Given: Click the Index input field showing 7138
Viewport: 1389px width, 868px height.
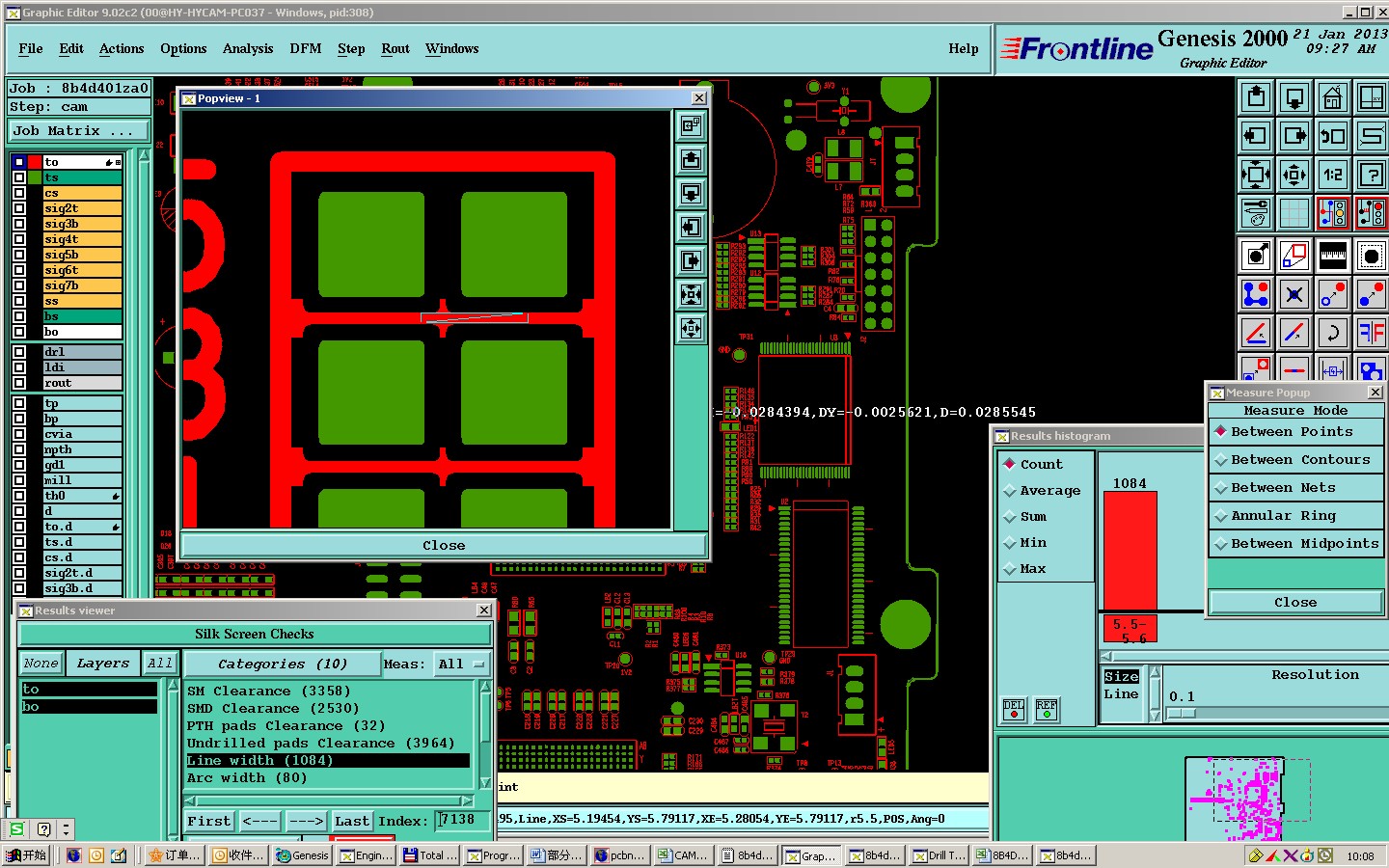Looking at the screenshot, I should tap(464, 820).
